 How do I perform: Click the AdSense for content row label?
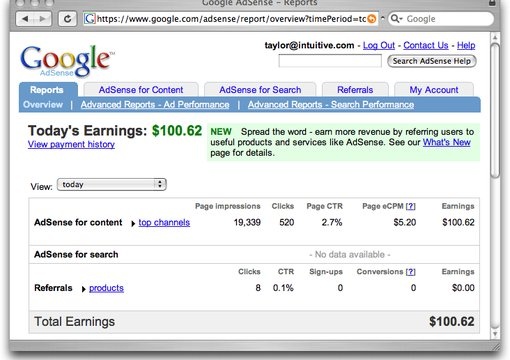click(78, 222)
